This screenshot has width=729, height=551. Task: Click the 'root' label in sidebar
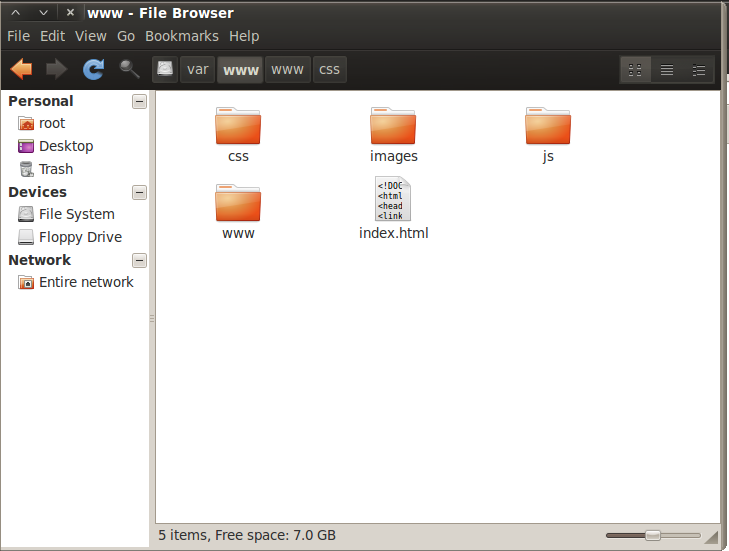[52, 124]
